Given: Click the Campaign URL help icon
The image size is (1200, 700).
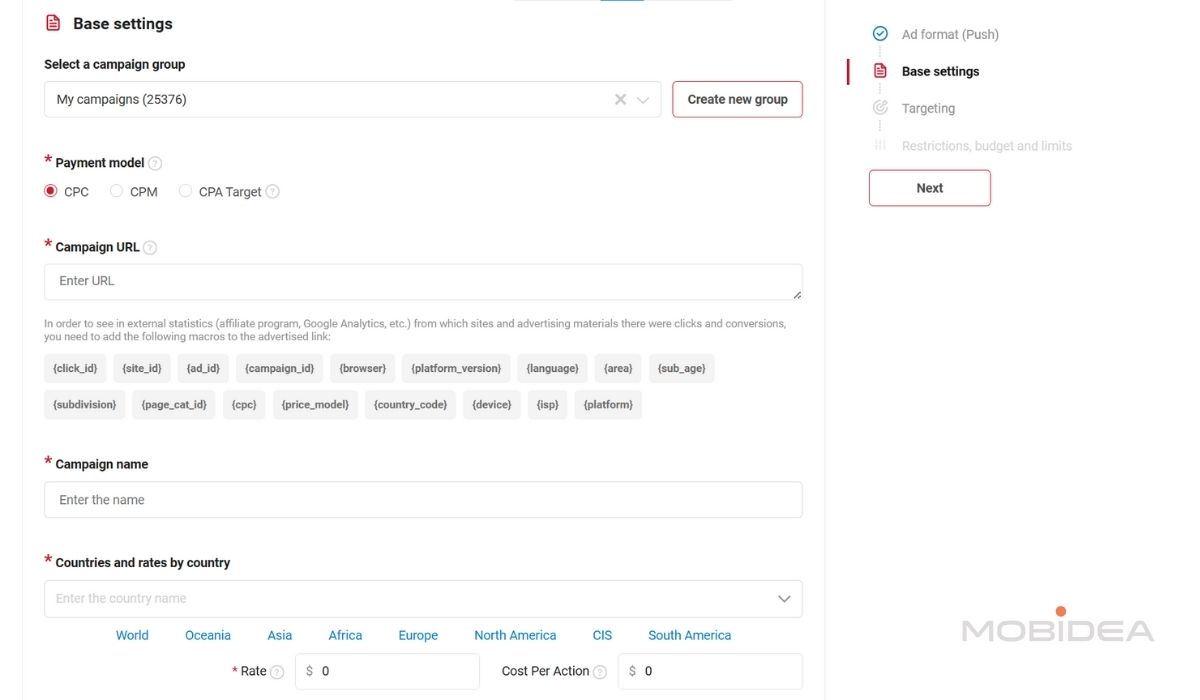Looking at the screenshot, I should pos(150,248).
